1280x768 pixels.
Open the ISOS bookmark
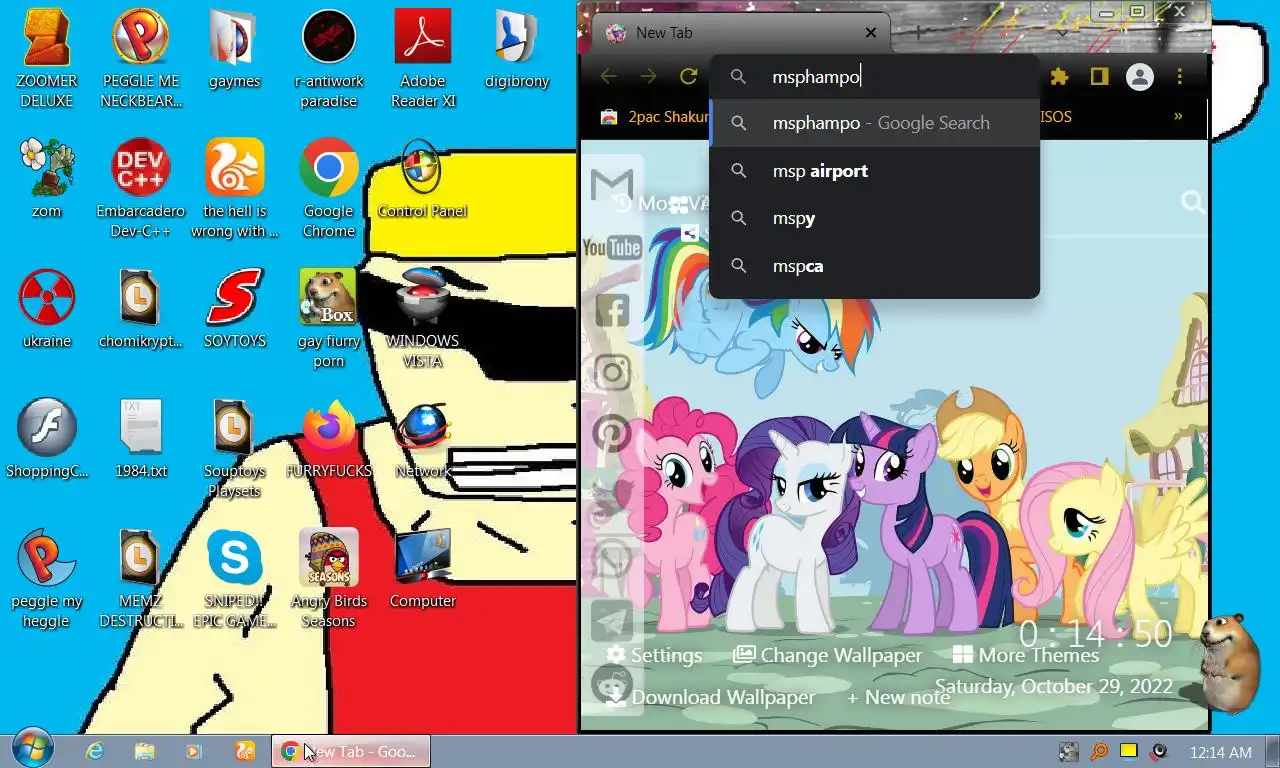[1056, 117]
